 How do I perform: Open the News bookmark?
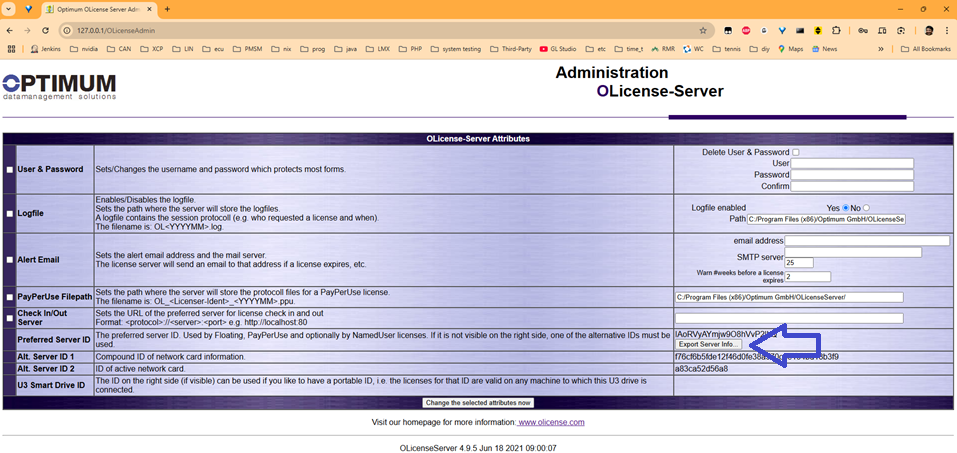click(x=824, y=49)
